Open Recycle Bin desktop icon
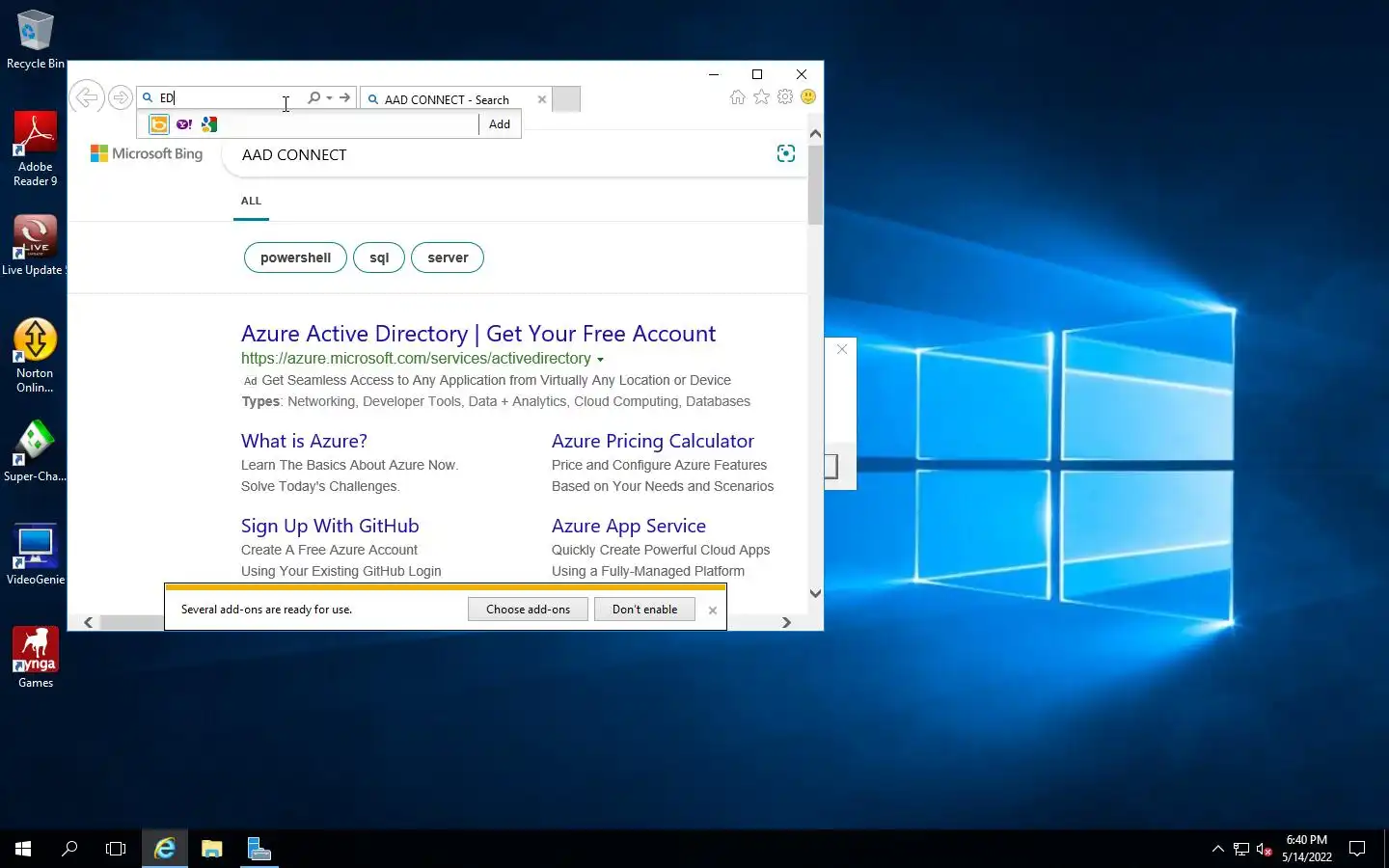Screen dimensions: 1389x868 (36, 40)
